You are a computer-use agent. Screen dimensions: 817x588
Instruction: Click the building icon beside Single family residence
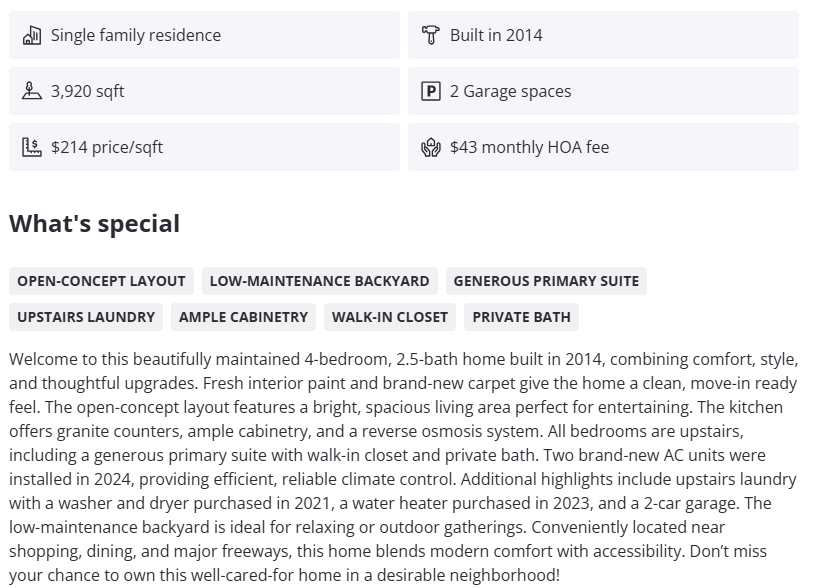point(32,35)
